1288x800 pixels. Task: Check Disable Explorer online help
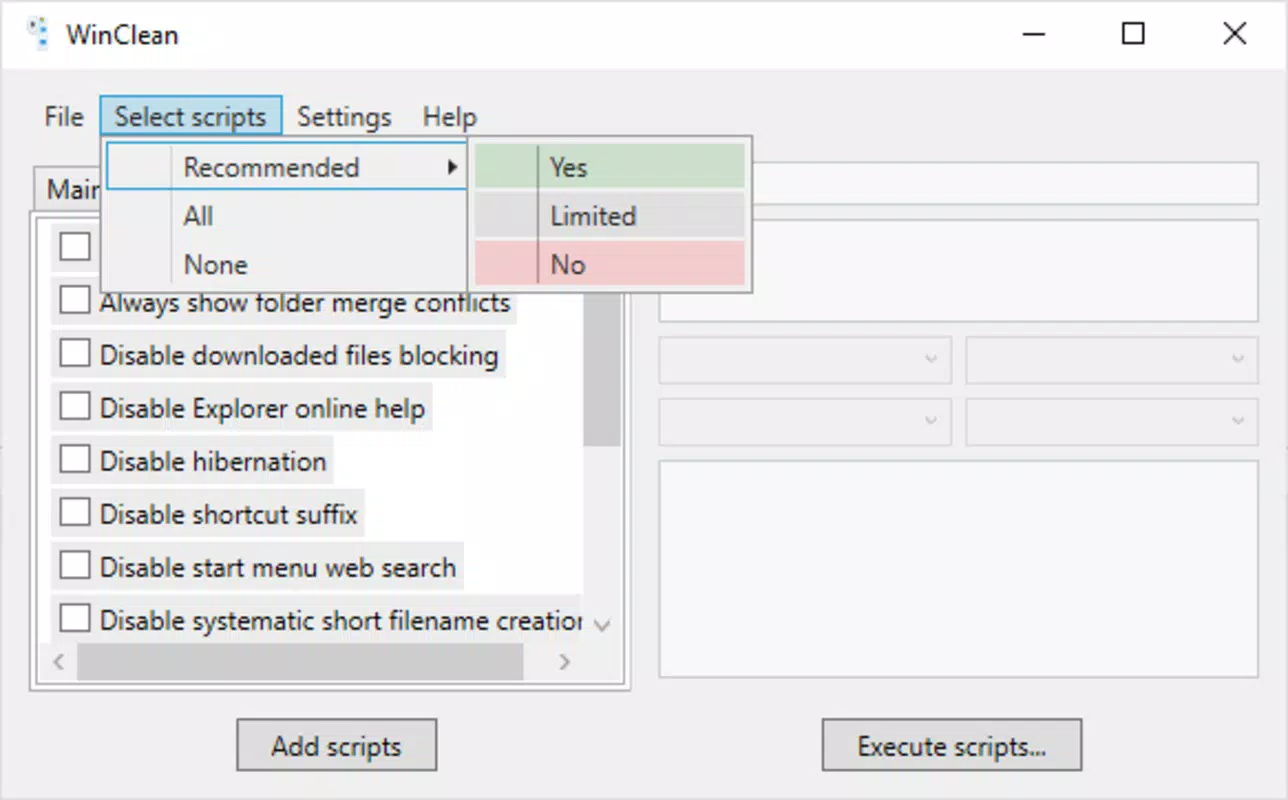click(75, 407)
